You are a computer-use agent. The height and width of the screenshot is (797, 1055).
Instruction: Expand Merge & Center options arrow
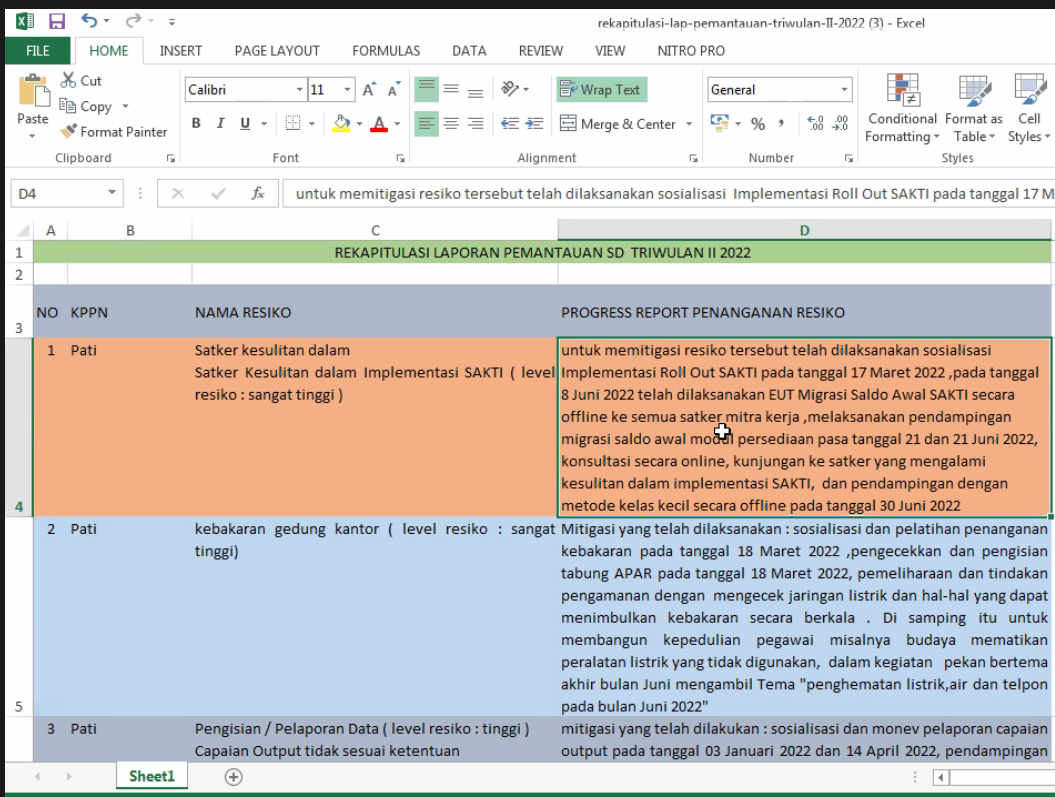(x=689, y=124)
